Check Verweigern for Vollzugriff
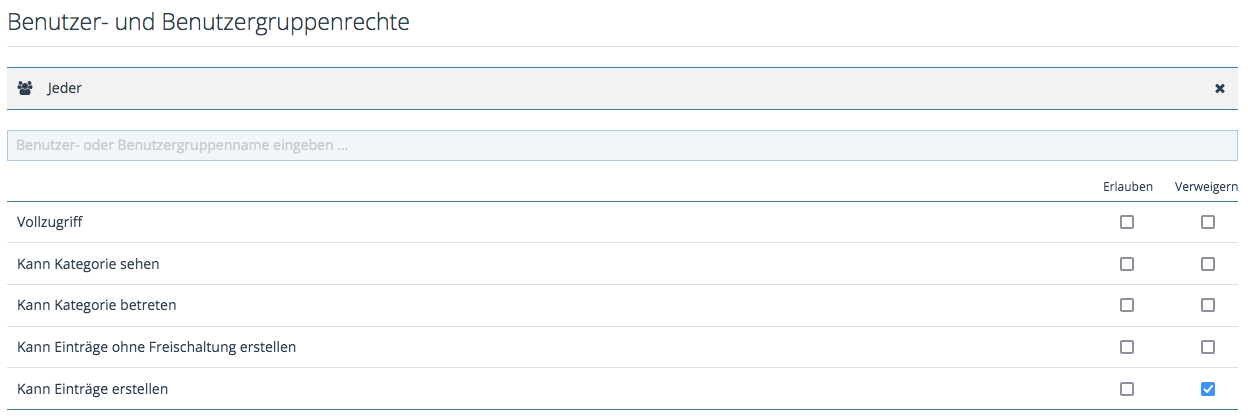 pos(1208,222)
